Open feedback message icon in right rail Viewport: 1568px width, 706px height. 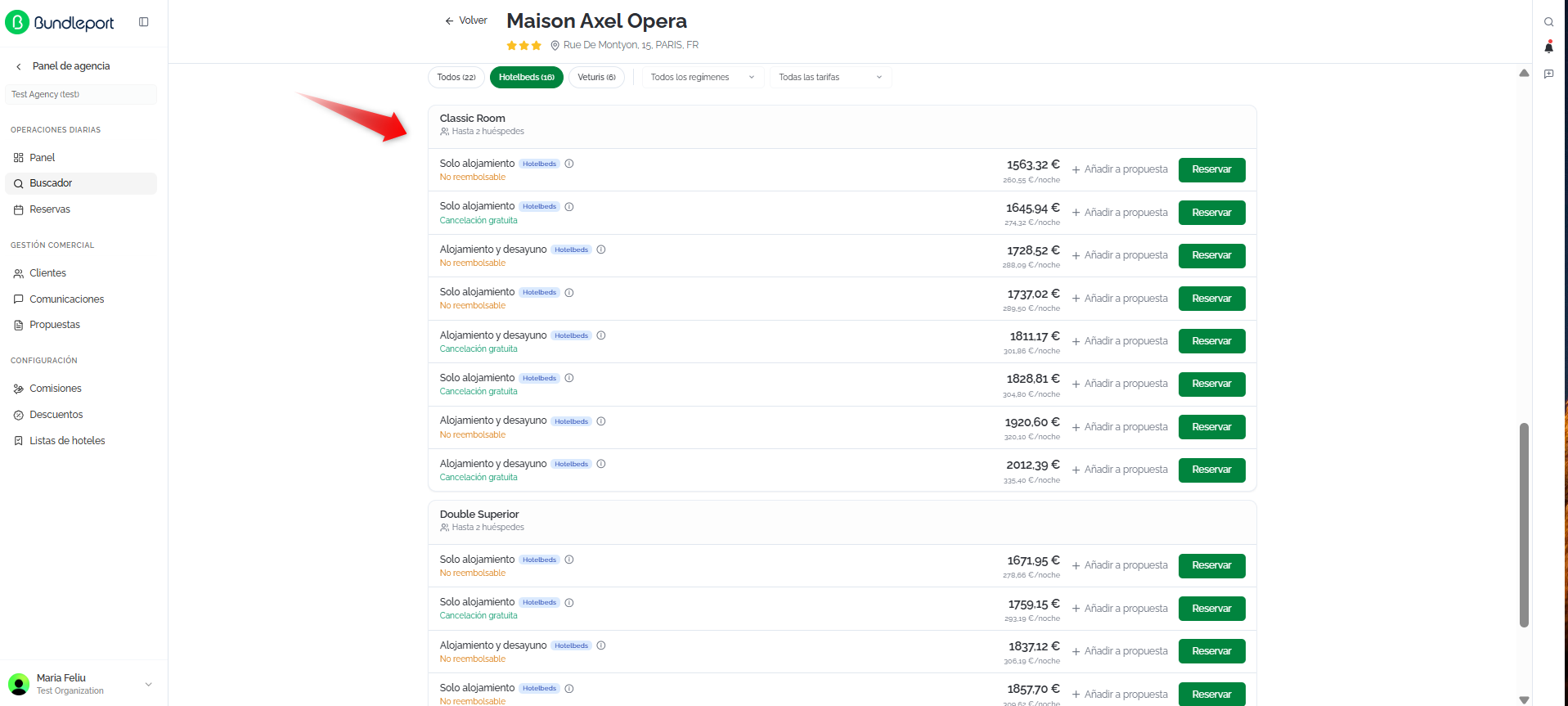pyautogui.click(x=1548, y=74)
